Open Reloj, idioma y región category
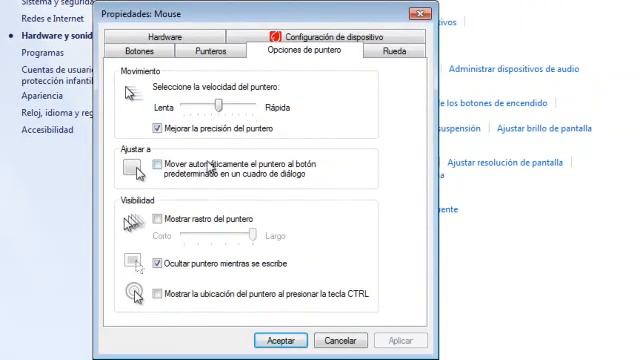 [57, 113]
